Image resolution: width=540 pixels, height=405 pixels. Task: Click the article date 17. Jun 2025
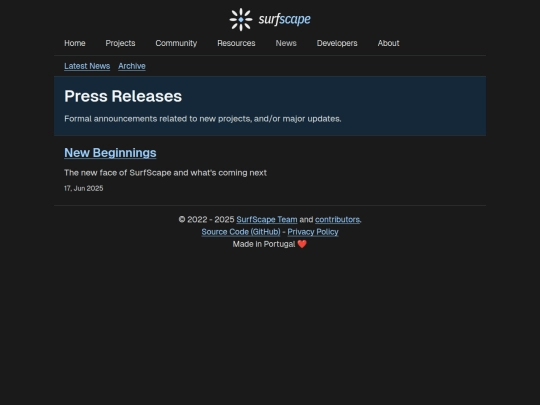point(84,188)
